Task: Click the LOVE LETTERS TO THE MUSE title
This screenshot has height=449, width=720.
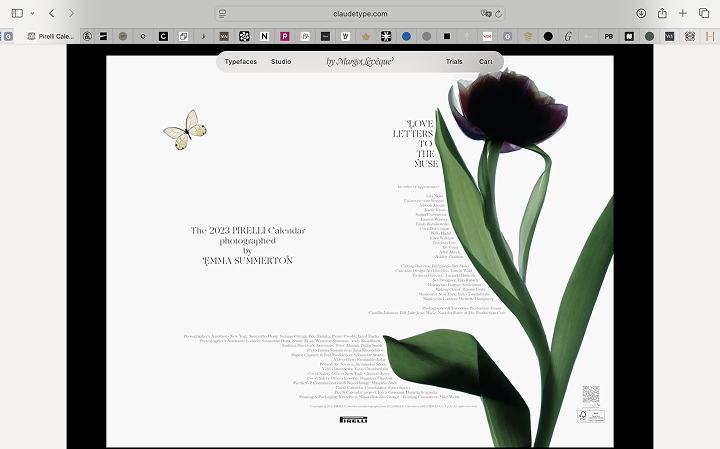Action: tap(416, 143)
